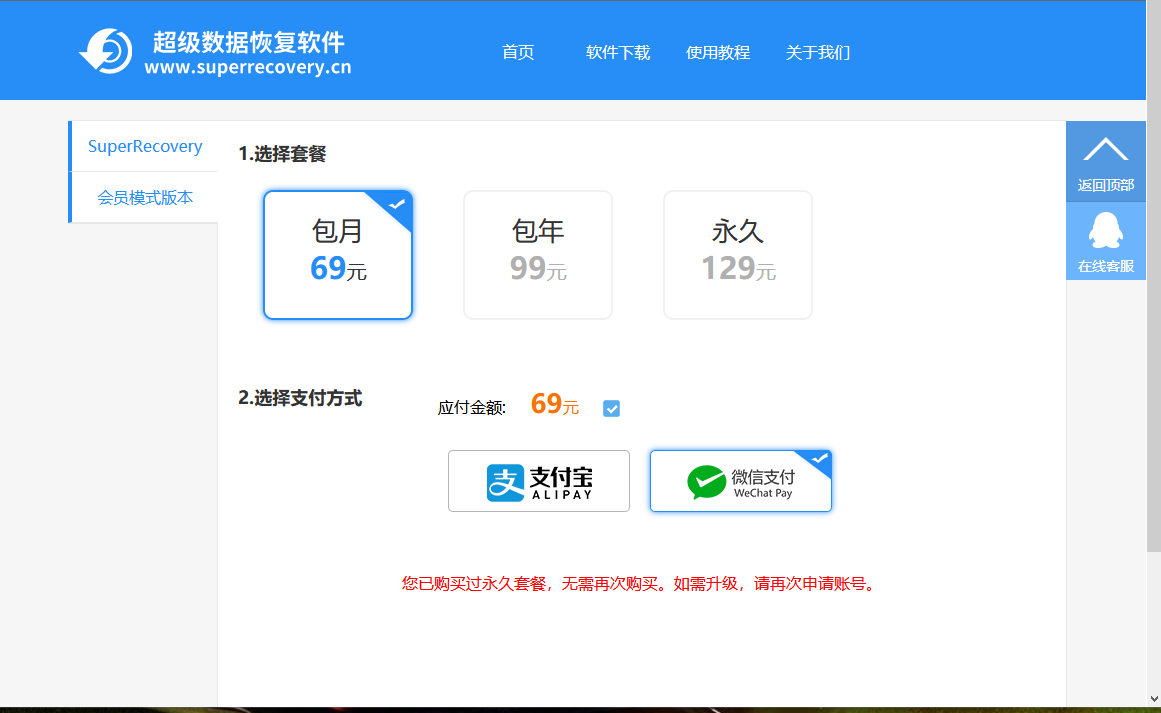Select the SuperRecovery sidebar tab
Image resolution: width=1161 pixels, height=713 pixels.
pyautogui.click(x=144, y=147)
